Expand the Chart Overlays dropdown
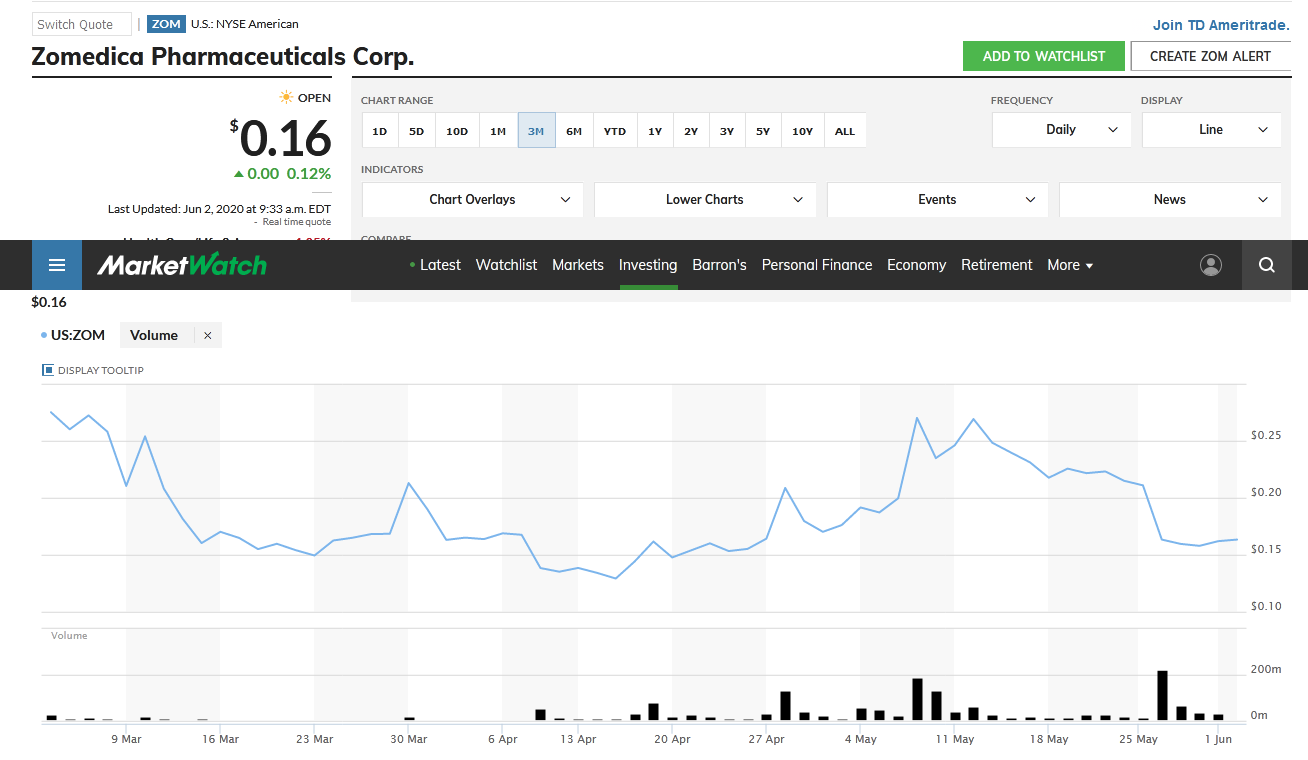 tap(472, 200)
